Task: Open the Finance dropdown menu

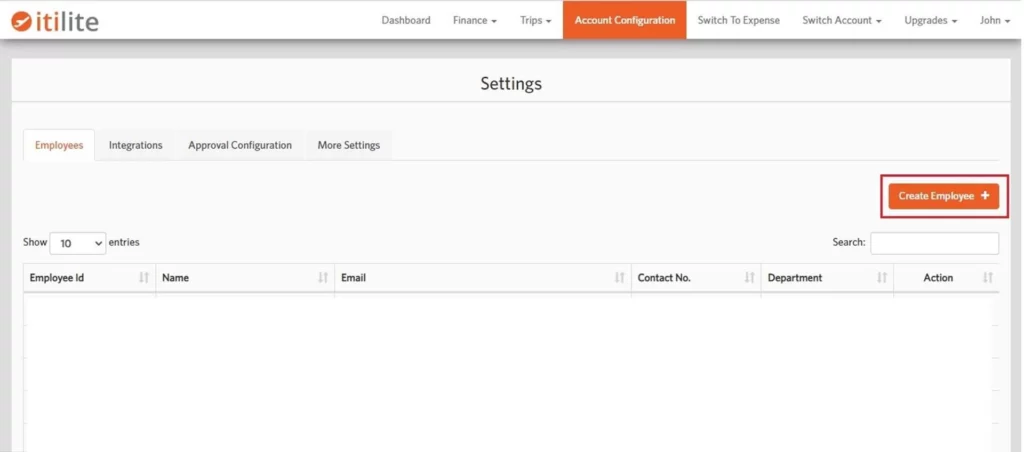Action: 474,20
